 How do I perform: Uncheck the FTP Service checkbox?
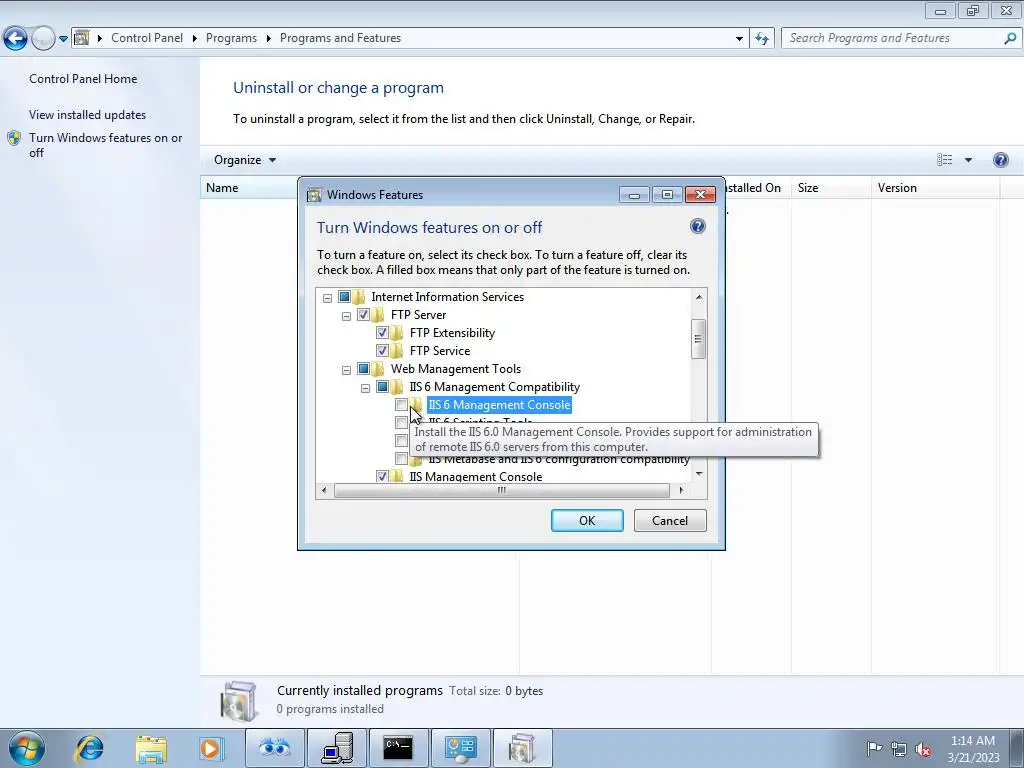point(382,351)
